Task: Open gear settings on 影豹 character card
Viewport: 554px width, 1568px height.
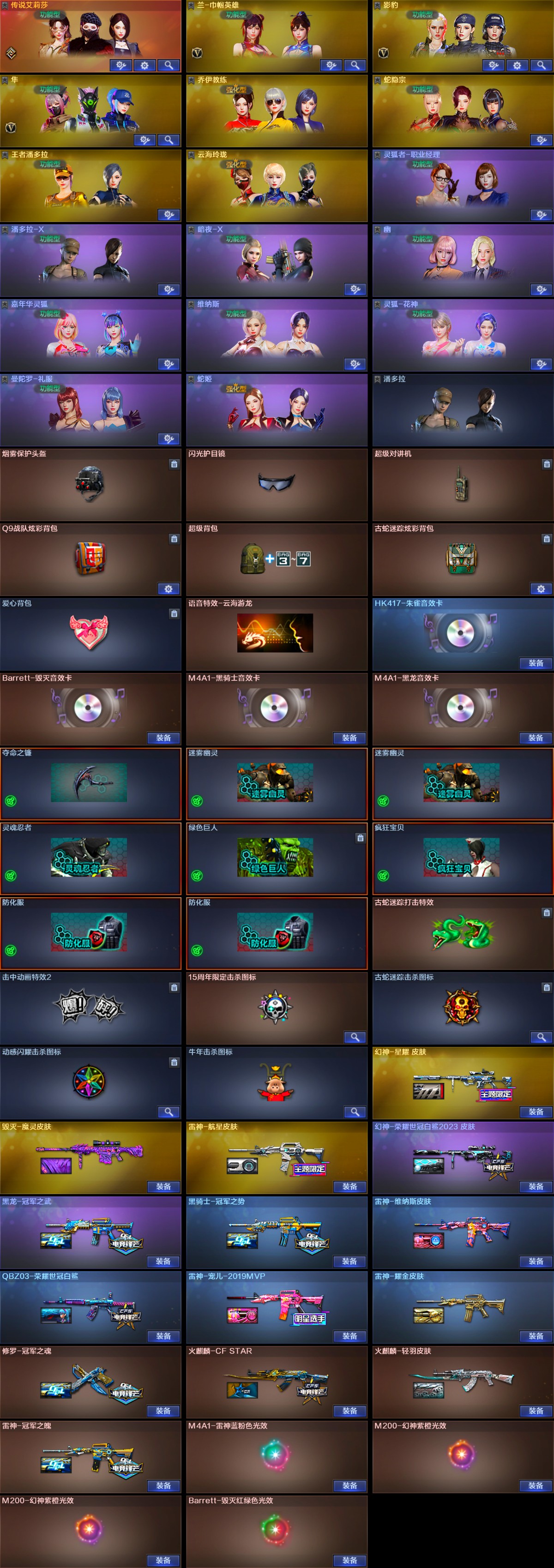Action: [x=517, y=65]
